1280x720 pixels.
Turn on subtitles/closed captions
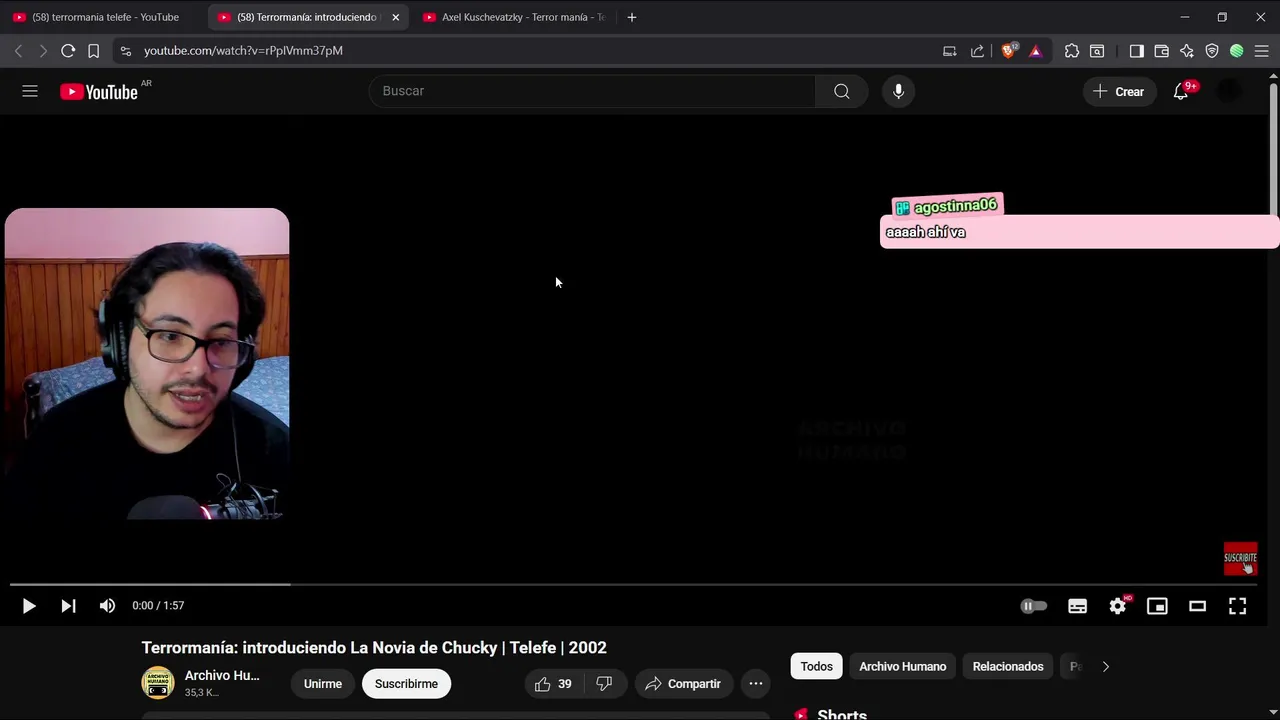(x=1077, y=606)
